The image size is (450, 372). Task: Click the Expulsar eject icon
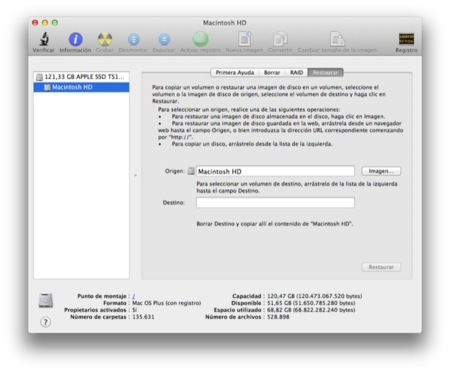tap(164, 39)
